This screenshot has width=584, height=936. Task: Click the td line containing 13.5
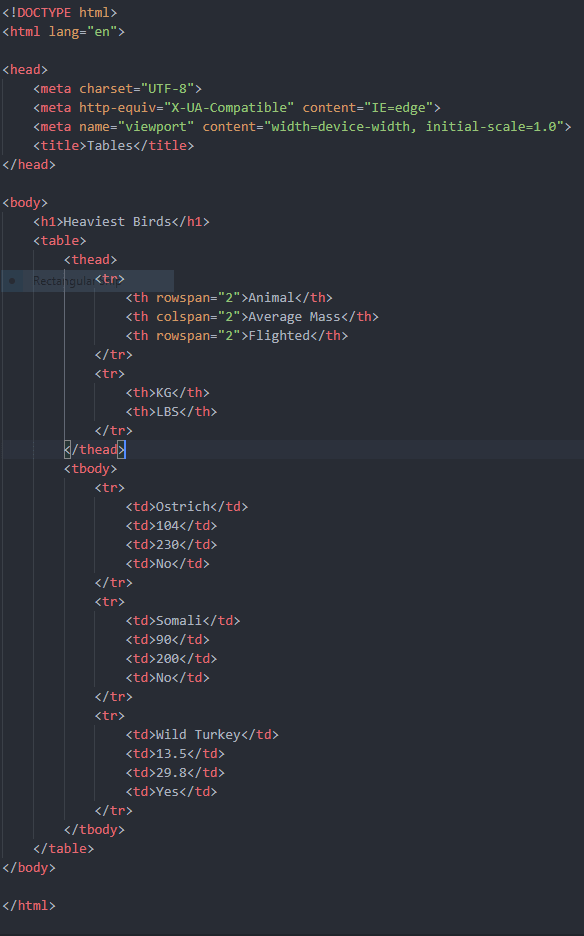click(175, 754)
